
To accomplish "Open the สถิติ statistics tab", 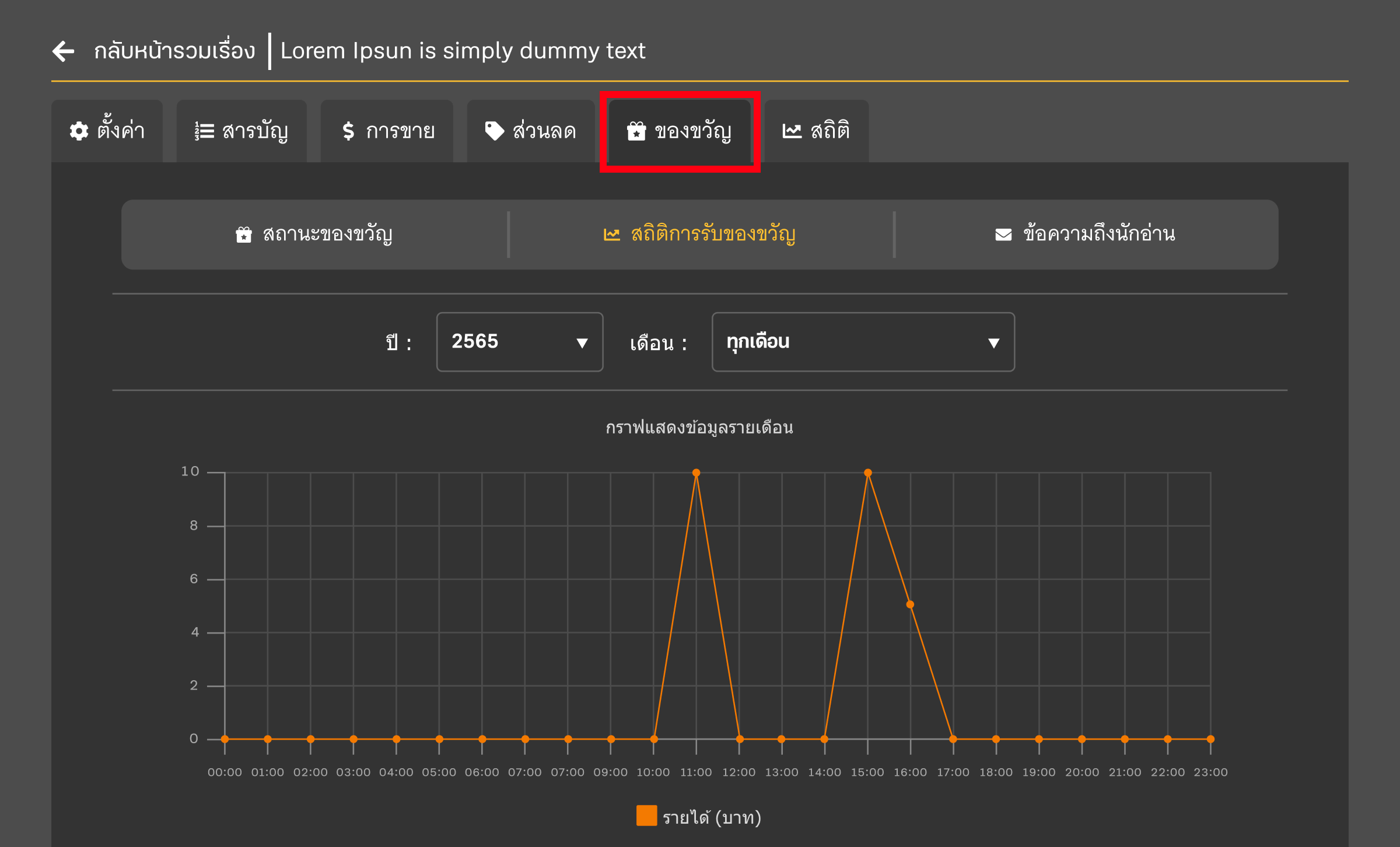I will coord(816,131).
